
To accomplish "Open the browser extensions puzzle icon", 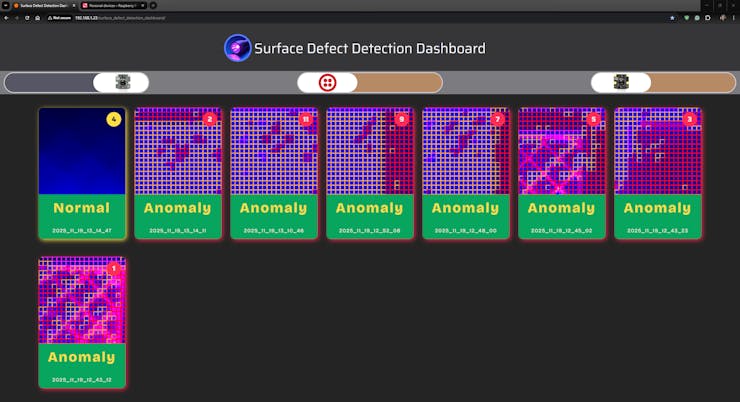I will point(708,18).
